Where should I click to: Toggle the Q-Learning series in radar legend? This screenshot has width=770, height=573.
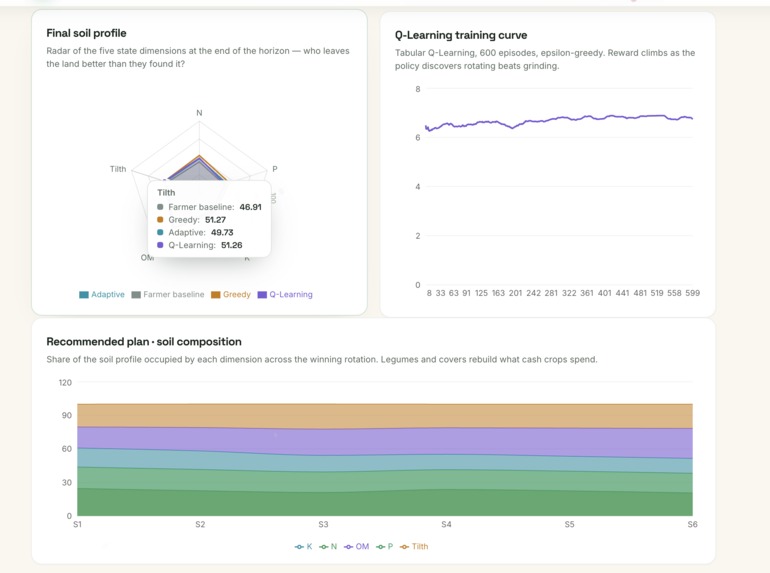coord(285,295)
